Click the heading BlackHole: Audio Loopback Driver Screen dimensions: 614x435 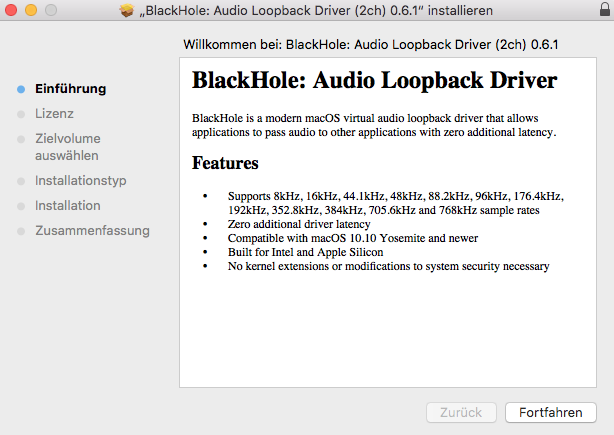pos(374,80)
